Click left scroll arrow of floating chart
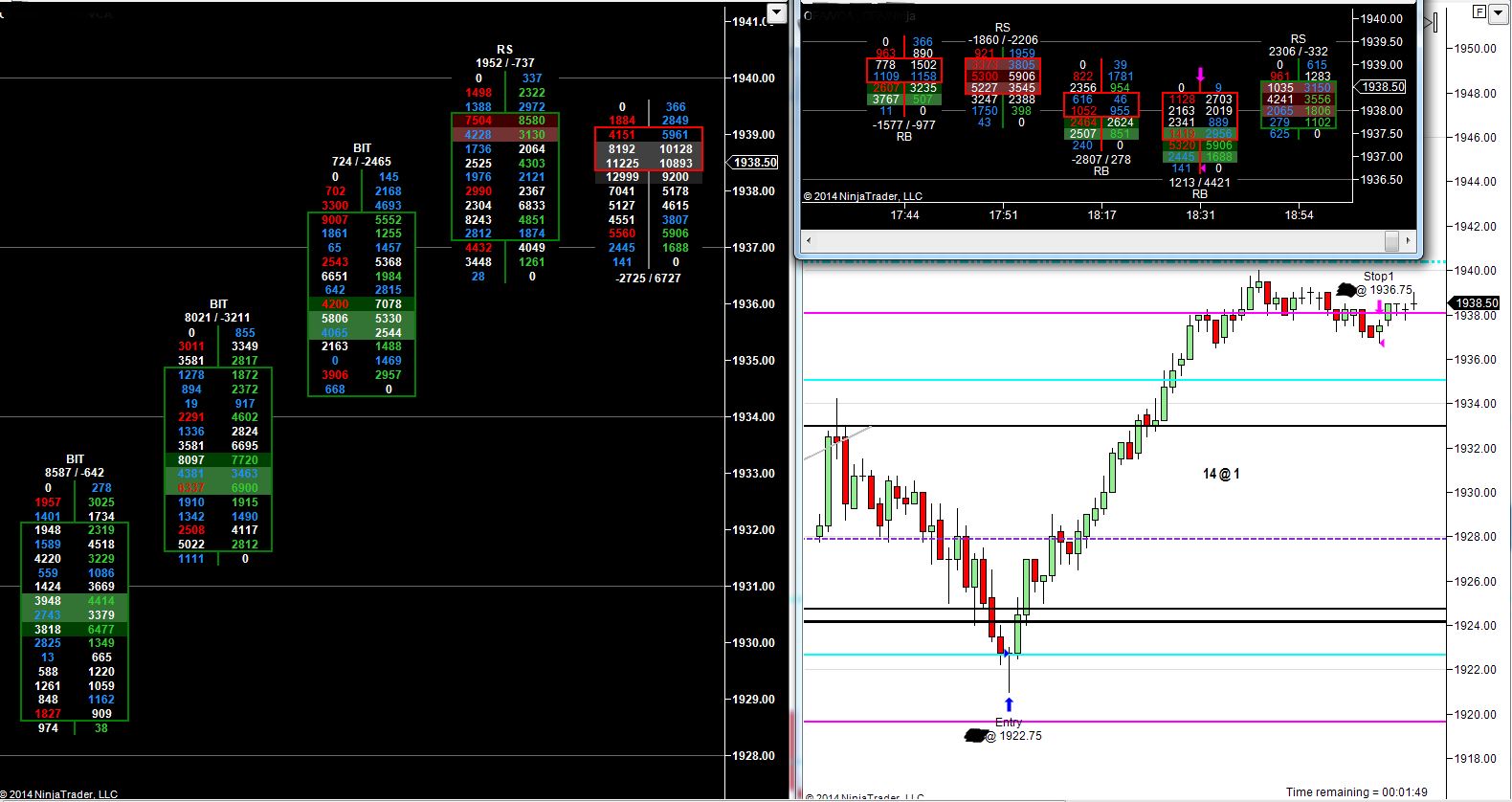1512x802 pixels. (810, 241)
